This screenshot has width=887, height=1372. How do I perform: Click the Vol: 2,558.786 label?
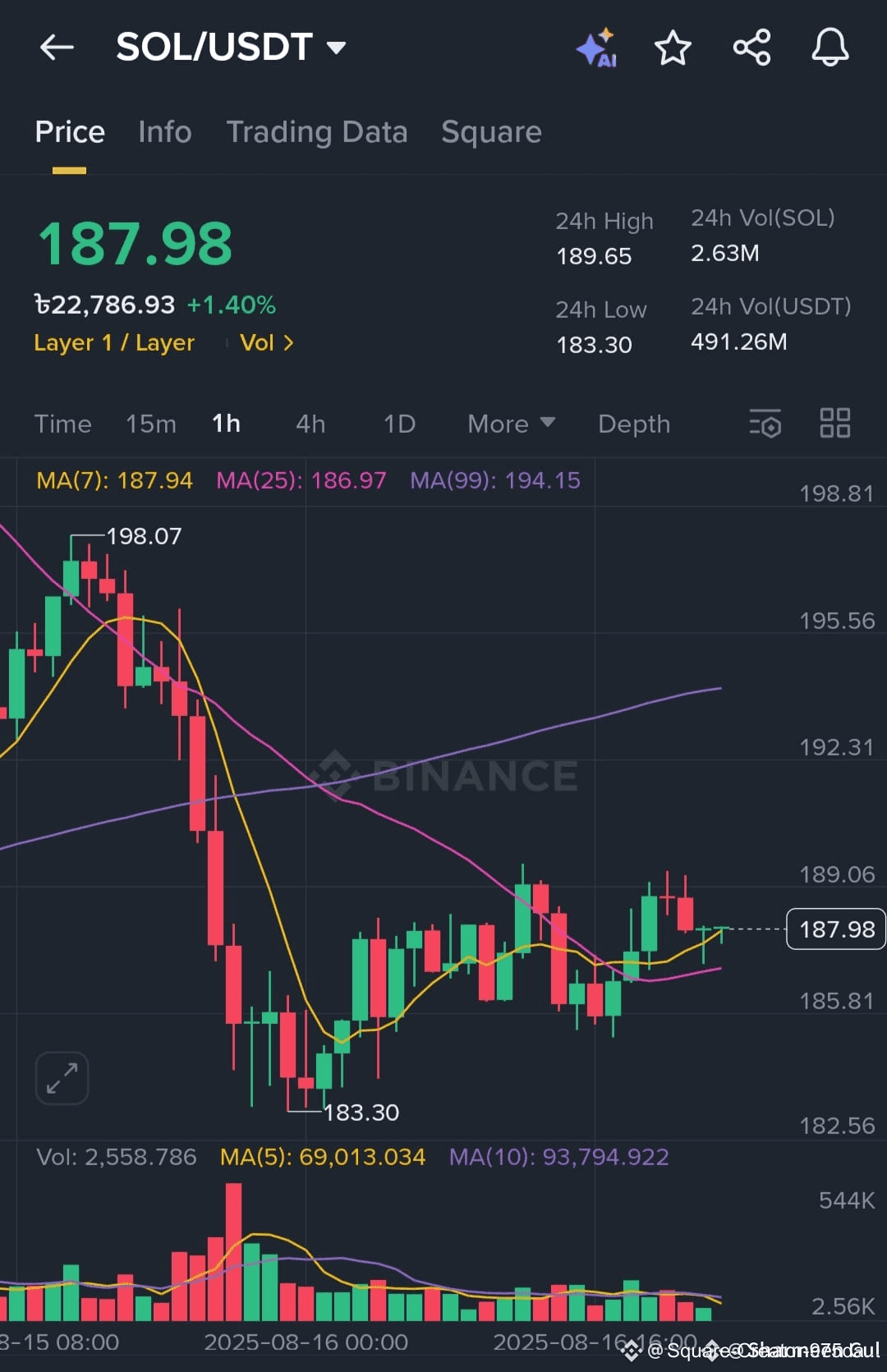(117, 1157)
